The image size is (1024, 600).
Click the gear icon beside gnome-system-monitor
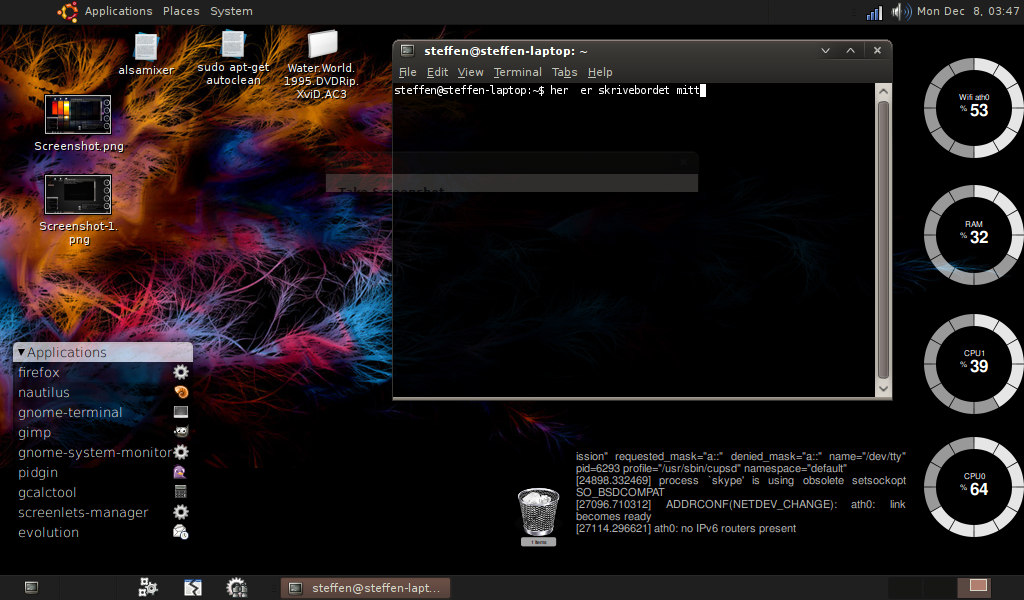pos(181,452)
